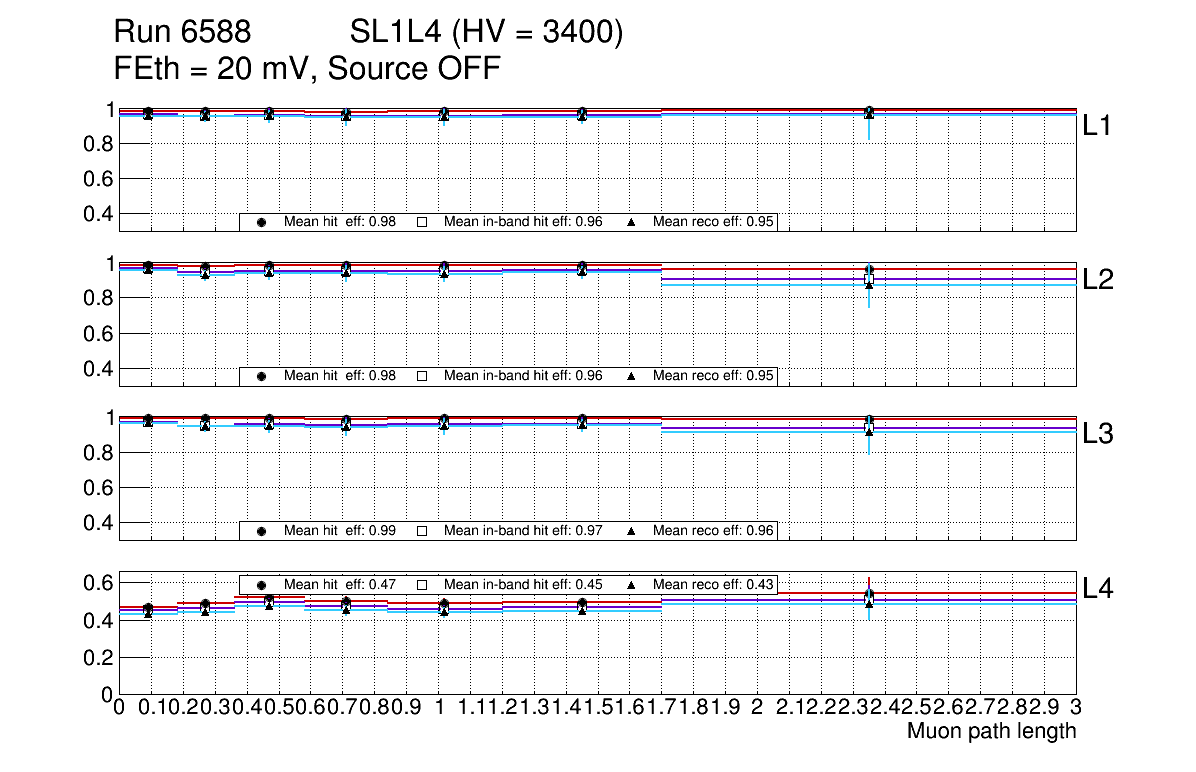Click the open square marker in L3 legend
Viewport: 1196px width, 772px height.
point(421,531)
